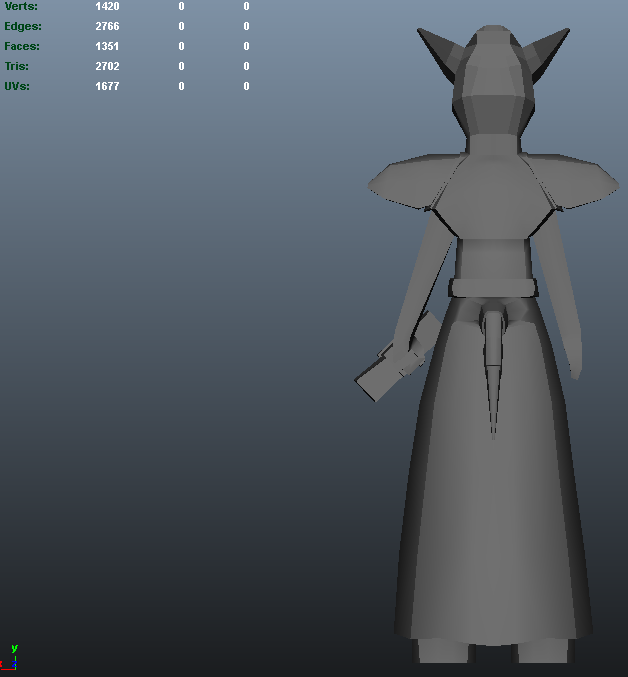Click the Faces label in poly count HUD

(22, 46)
